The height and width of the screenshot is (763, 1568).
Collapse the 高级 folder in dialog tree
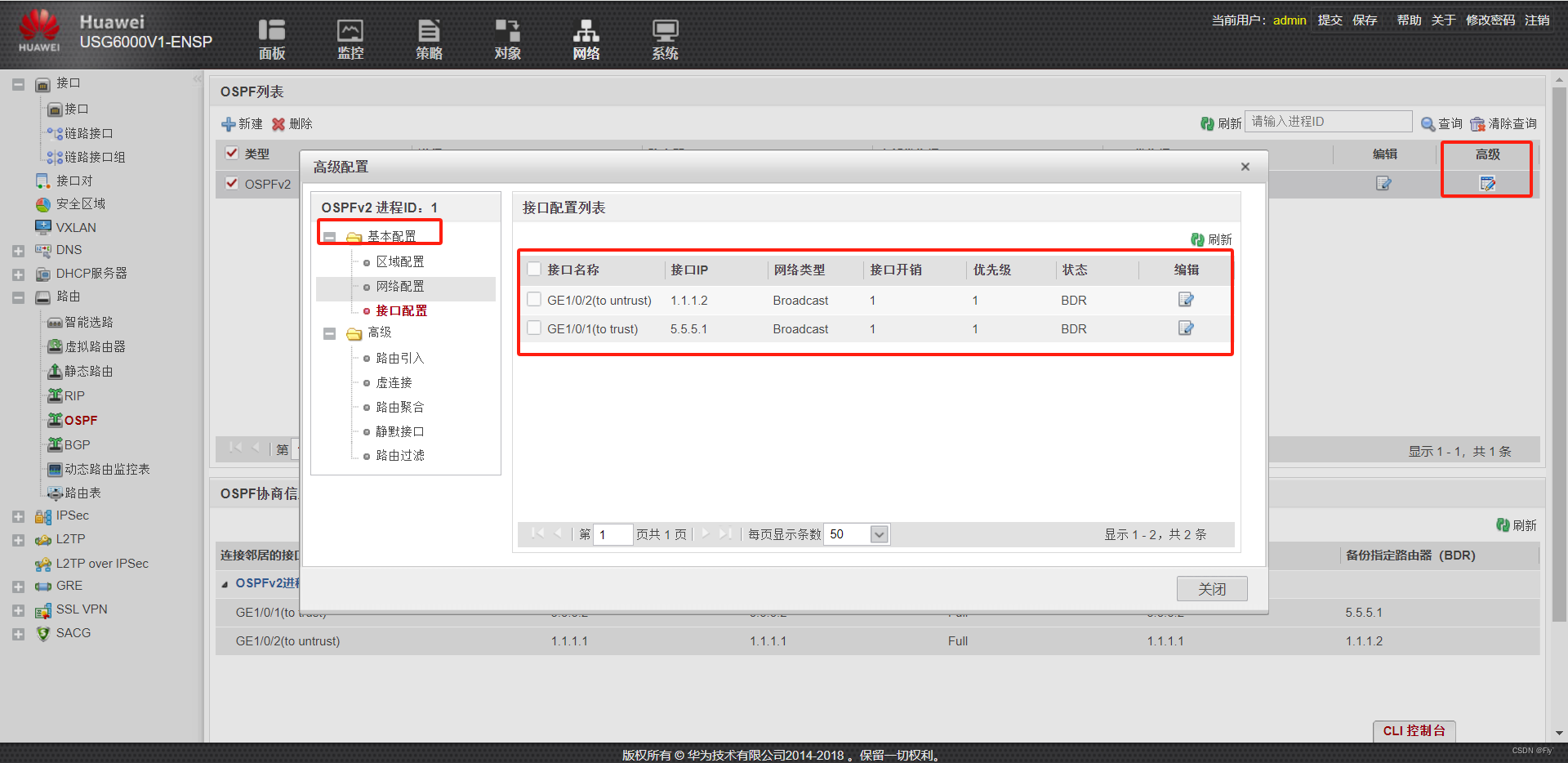[x=329, y=333]
